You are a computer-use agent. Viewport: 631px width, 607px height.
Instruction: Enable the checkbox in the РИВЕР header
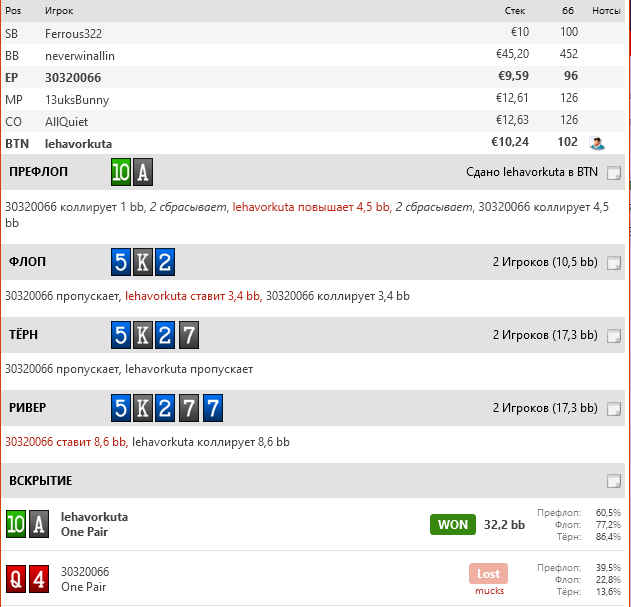tap(614, 409)
